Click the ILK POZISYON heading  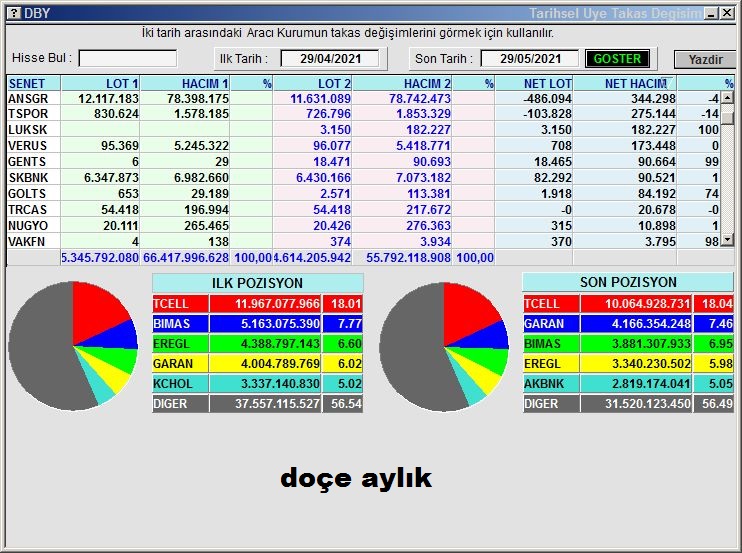(257, 283)
